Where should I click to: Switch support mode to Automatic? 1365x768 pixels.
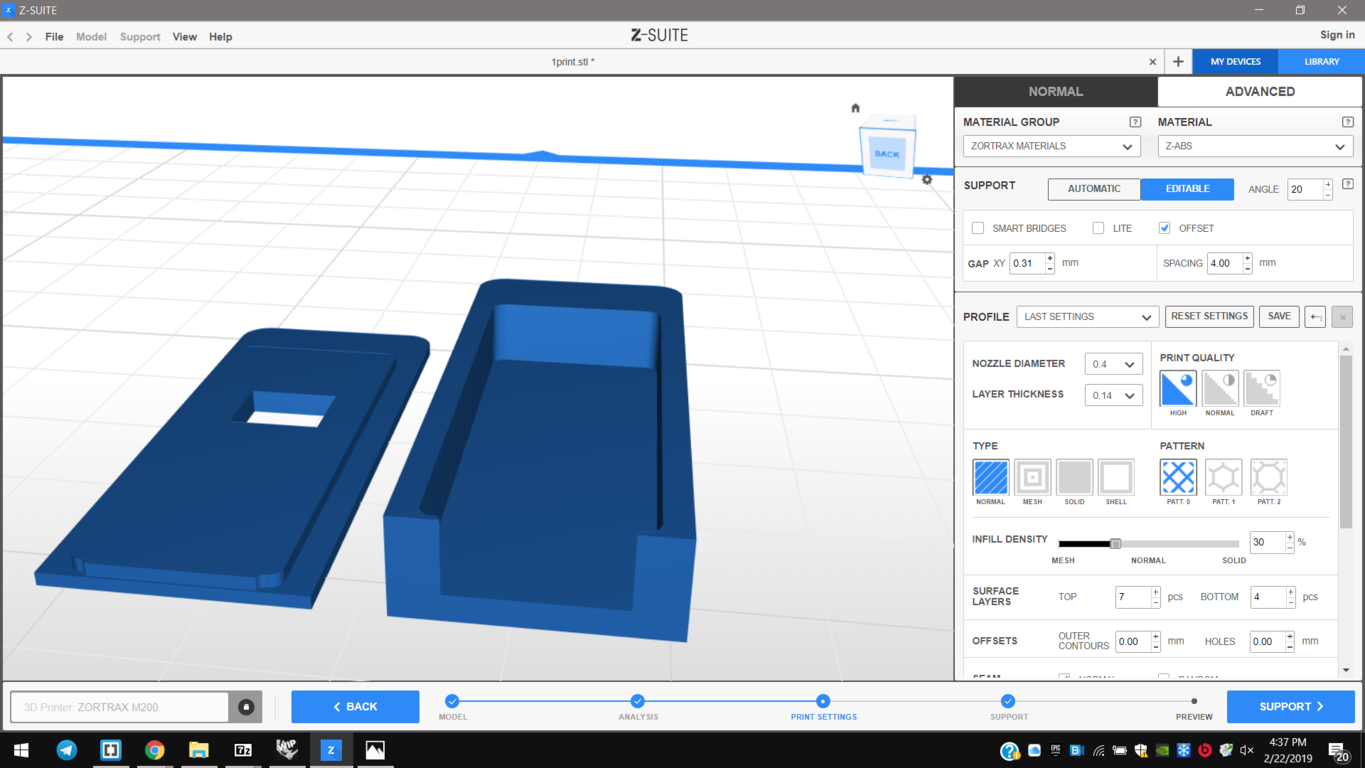coord(1094,189)
